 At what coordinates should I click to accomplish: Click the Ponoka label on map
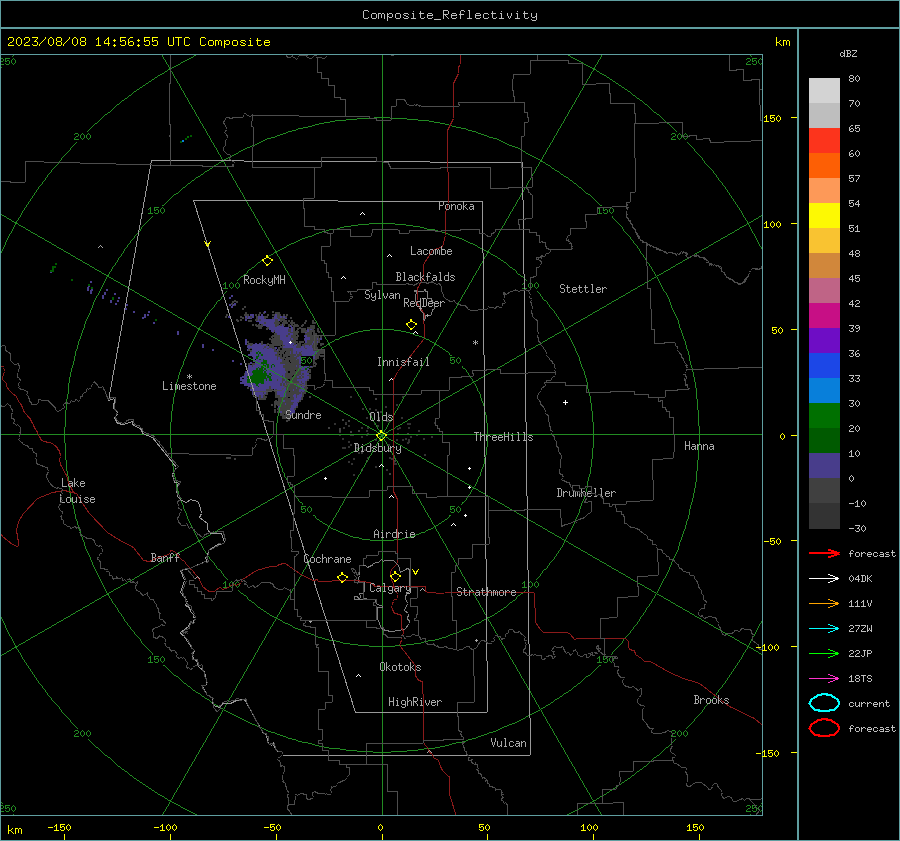click(x=456, y=206)
